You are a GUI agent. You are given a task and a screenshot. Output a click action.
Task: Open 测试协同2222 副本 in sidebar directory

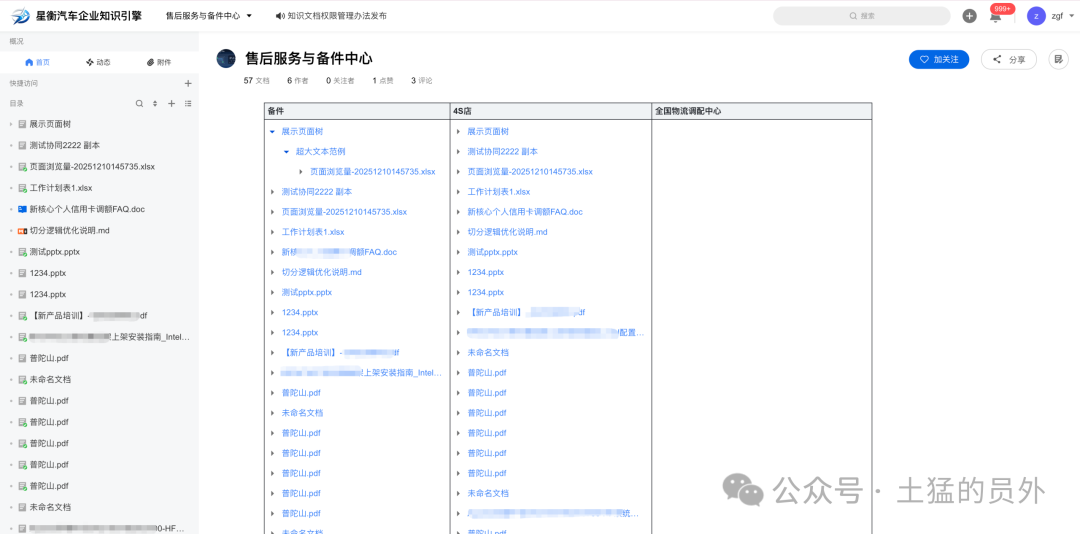pyautogui.click(x=65, y=145)
